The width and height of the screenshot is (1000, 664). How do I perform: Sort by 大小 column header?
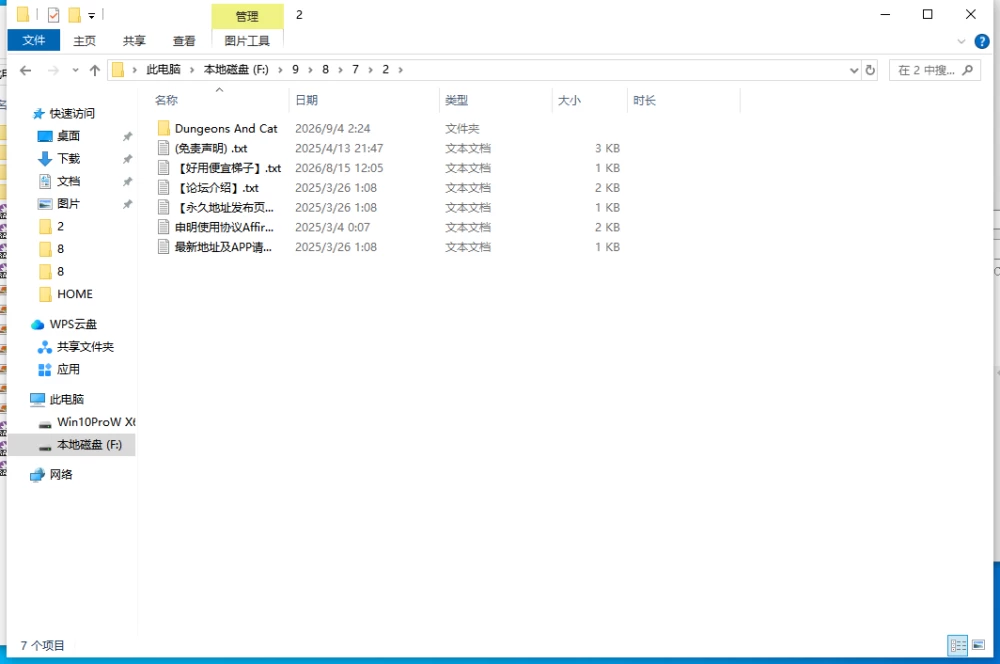click(570, 100)
